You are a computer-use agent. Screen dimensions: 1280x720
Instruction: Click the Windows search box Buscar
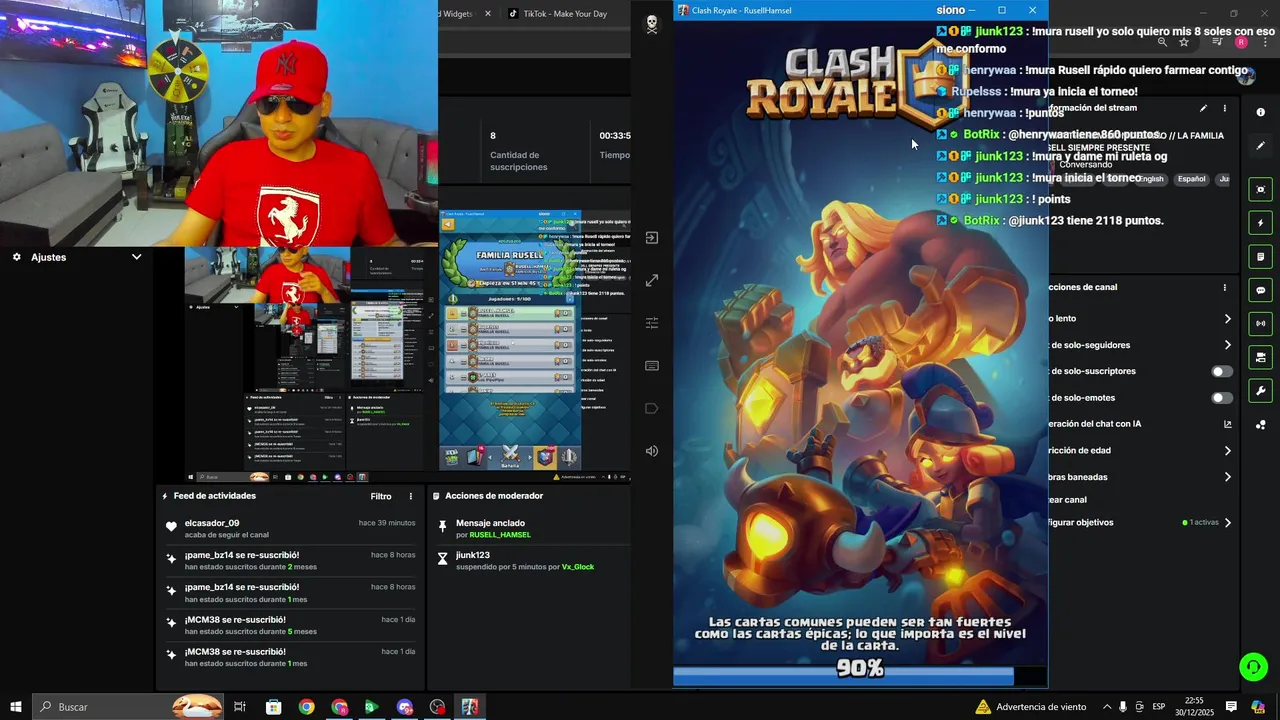pyautogui.click(x=128, y=707)
